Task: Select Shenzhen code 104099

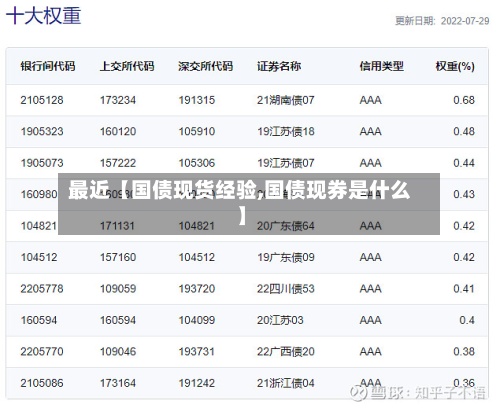Action: point(197,320)
